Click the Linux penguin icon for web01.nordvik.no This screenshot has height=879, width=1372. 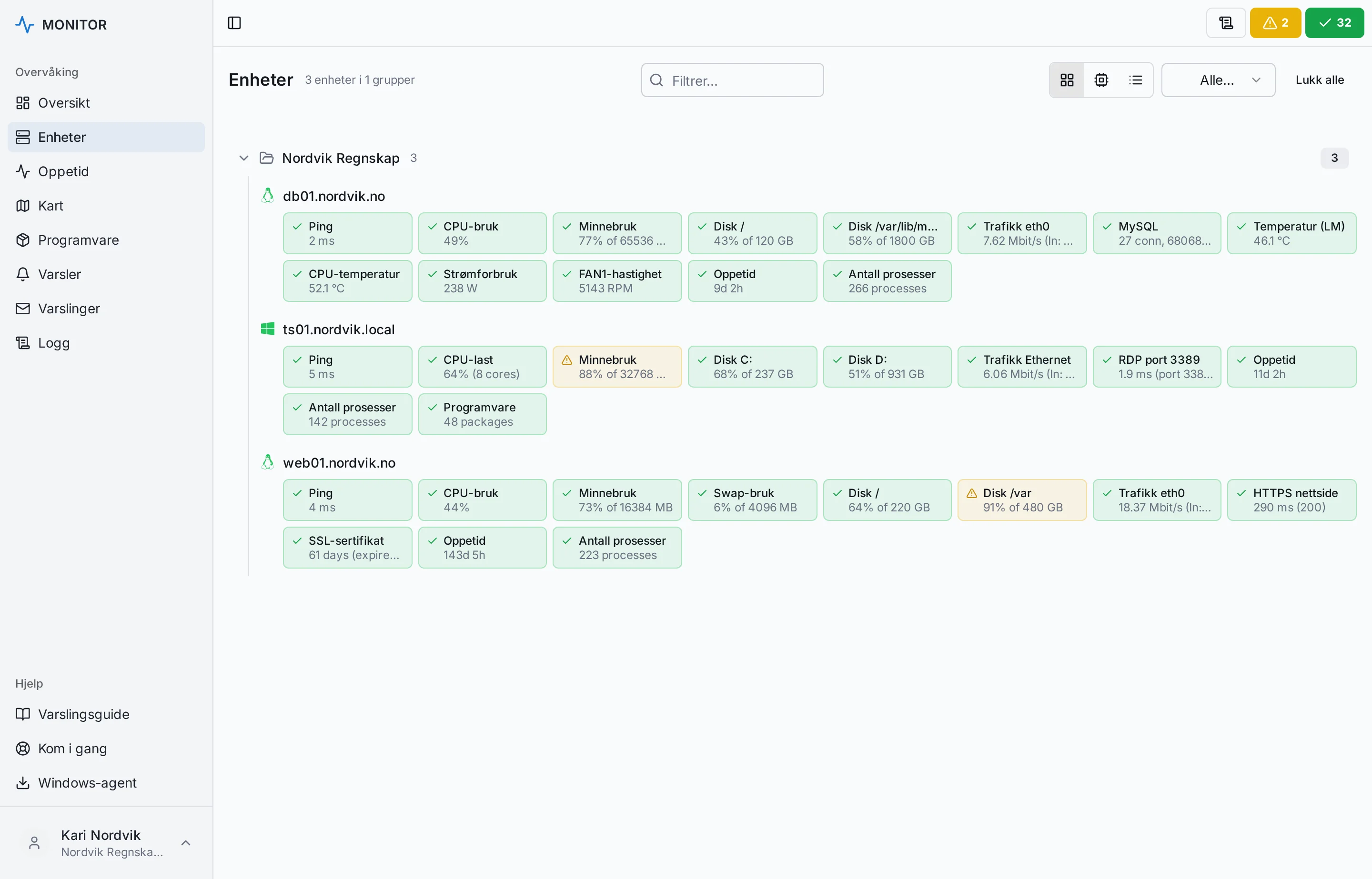[x=267, y=462]
